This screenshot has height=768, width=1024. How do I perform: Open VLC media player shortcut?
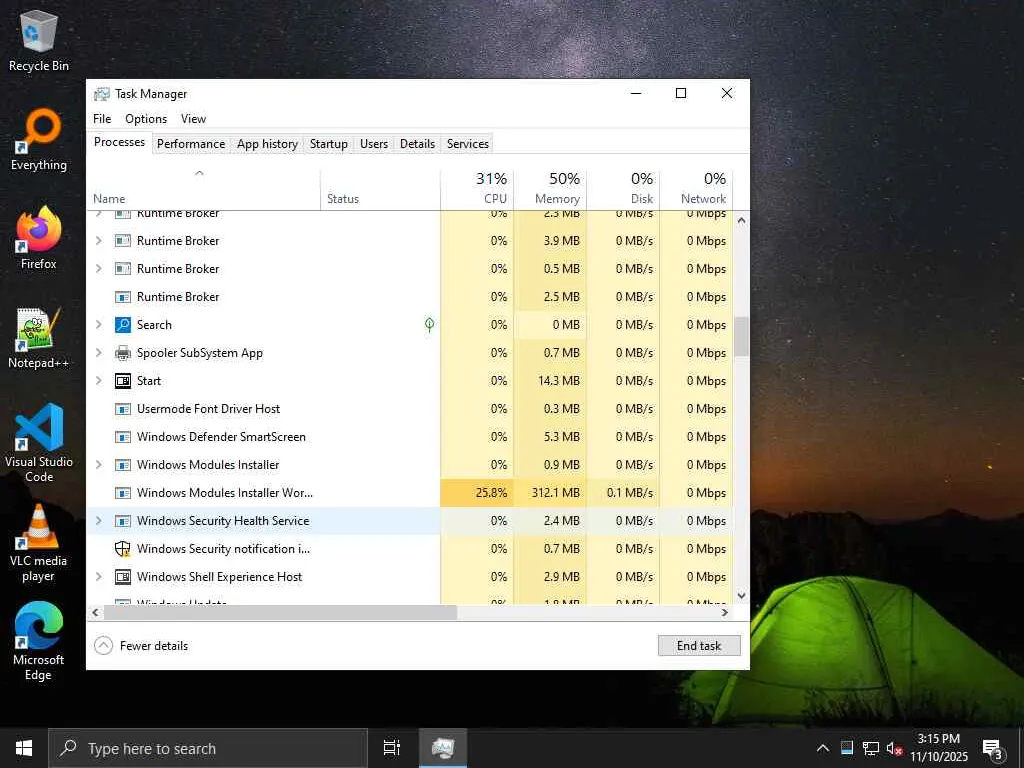tap(39, 543)
